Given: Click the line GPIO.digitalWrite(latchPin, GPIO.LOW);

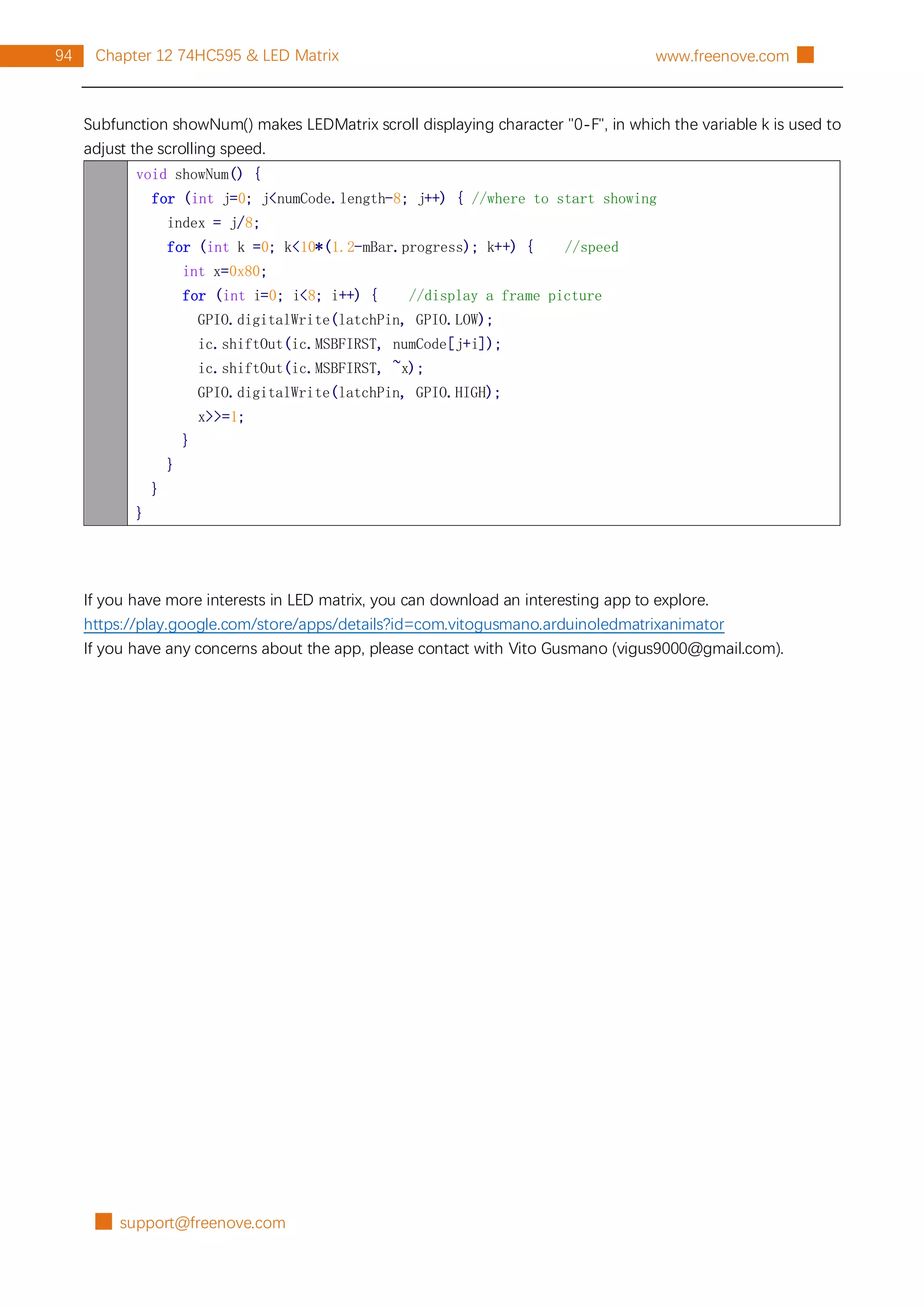Looking at the screenshot, I should click(345, 320).
